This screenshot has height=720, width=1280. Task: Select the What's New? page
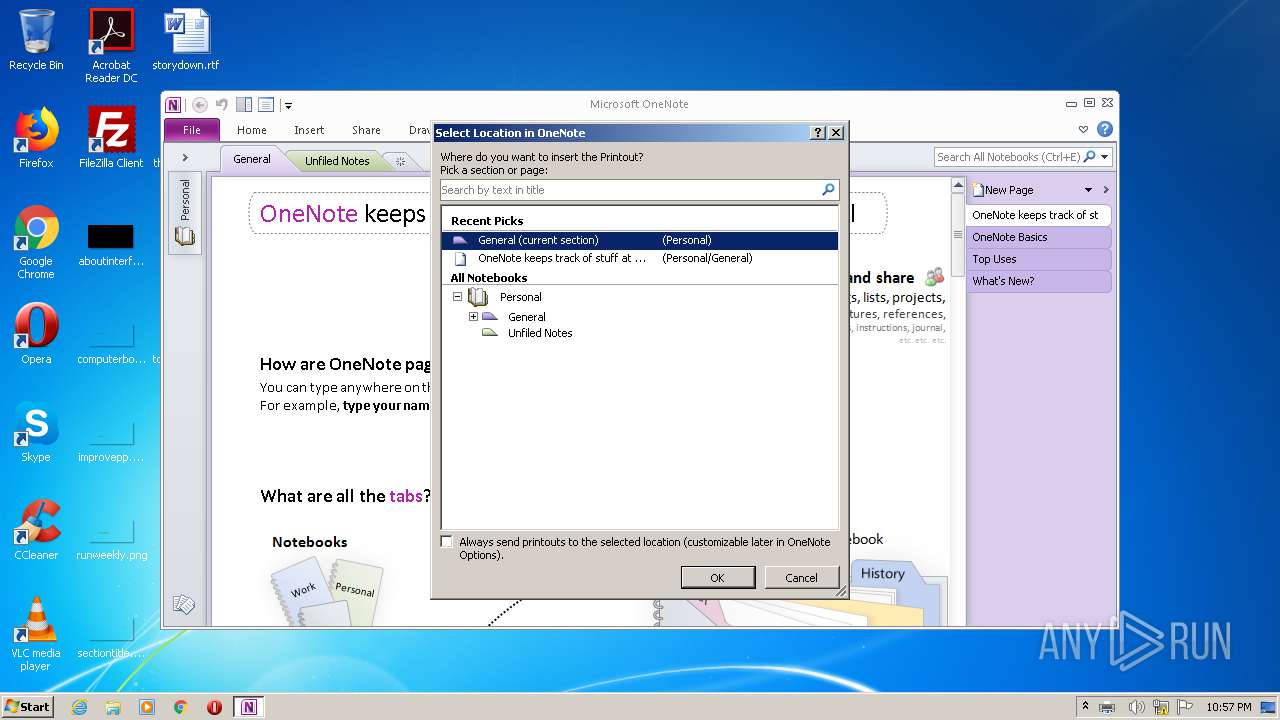[1038, 281]
